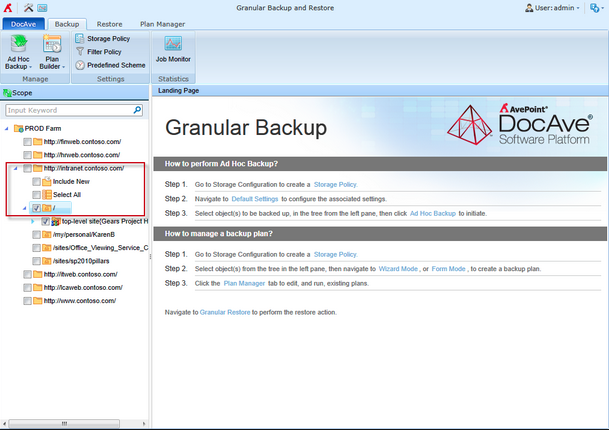Viewport: 609px width, 430px height.
Task: Uncheck the top-level site checkbox
Action: click(45, 221)
